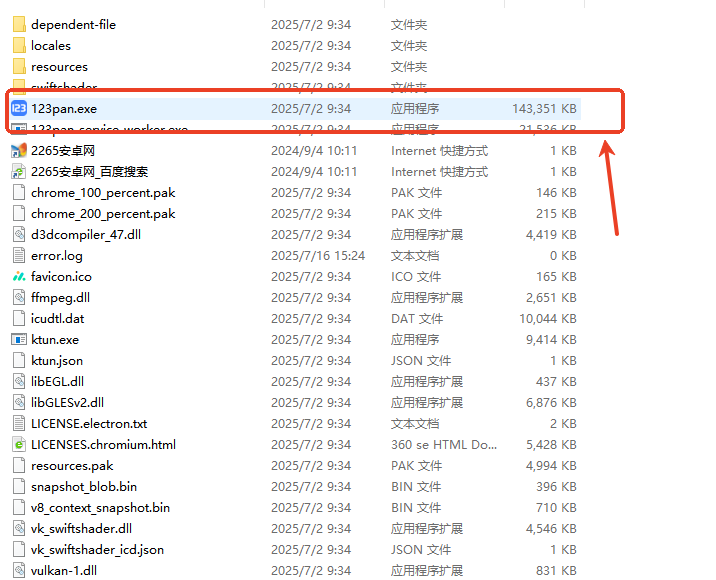Click the 360 se HTML Do... type cell
The image size is (716, 580).
[444, 445]
